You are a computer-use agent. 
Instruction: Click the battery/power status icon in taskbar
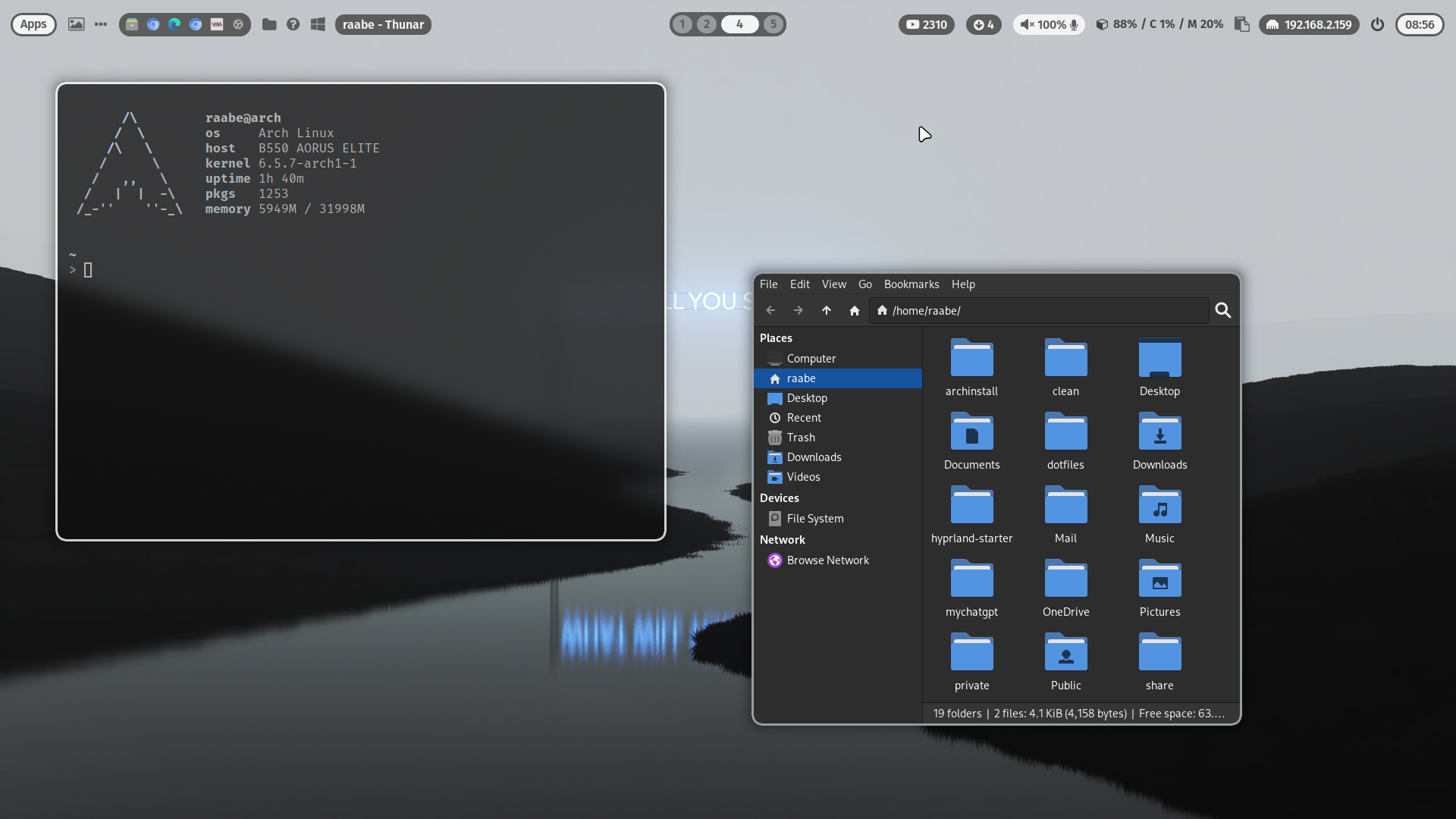1377,24
